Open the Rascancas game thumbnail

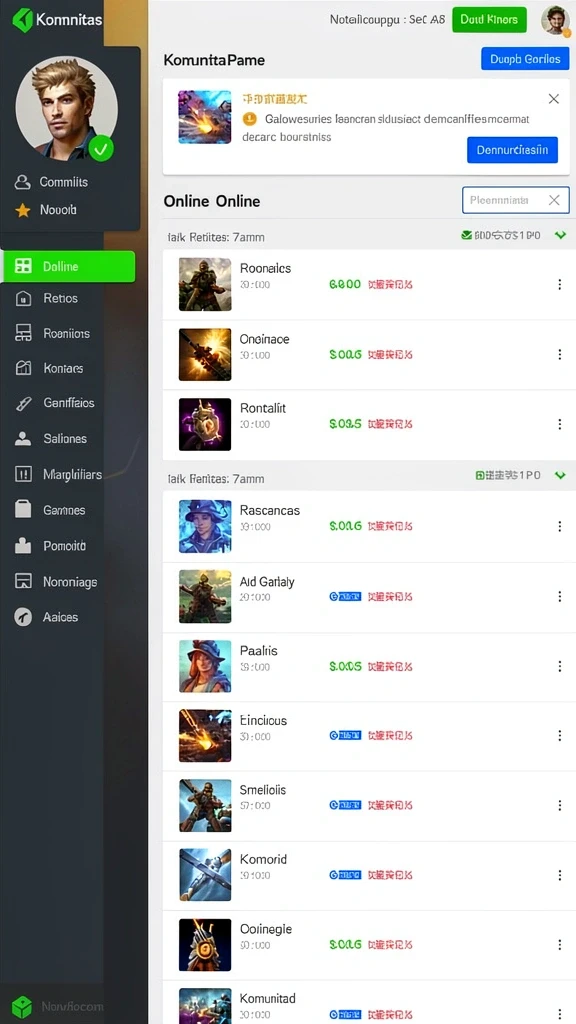(x=205, y=526)
